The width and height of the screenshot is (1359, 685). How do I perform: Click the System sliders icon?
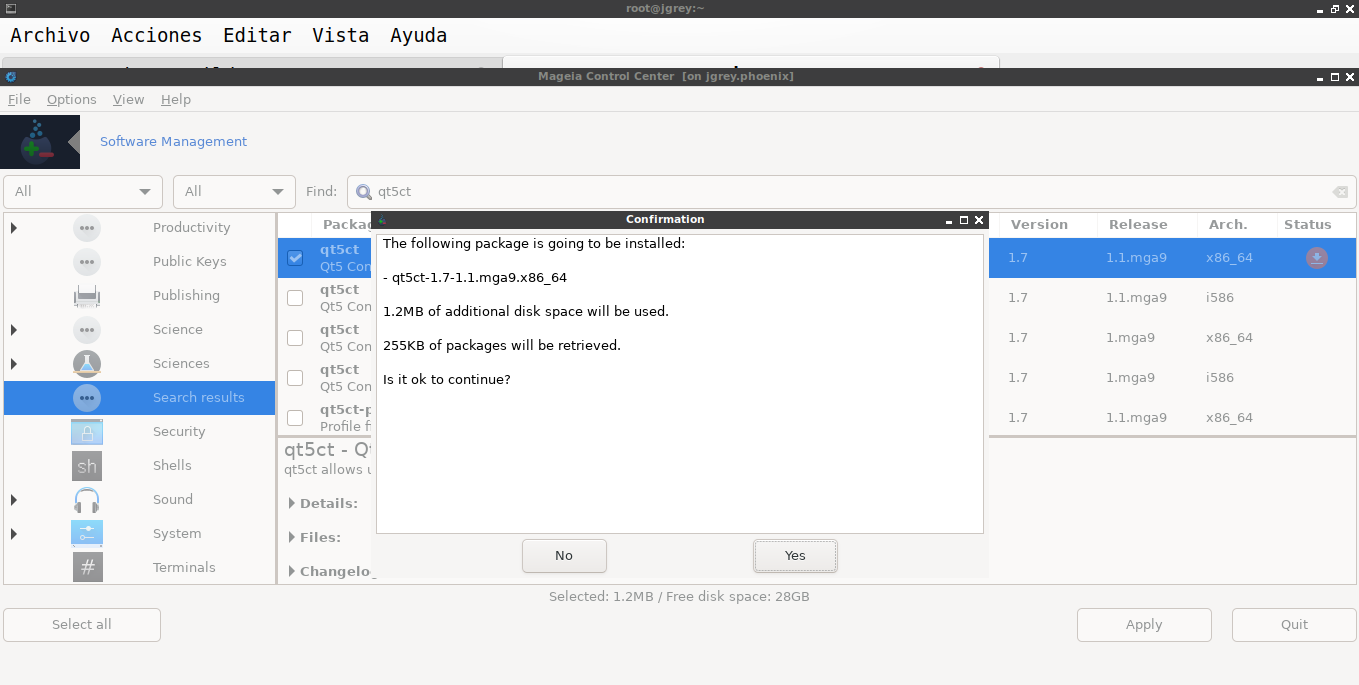(x=87, y=534)
